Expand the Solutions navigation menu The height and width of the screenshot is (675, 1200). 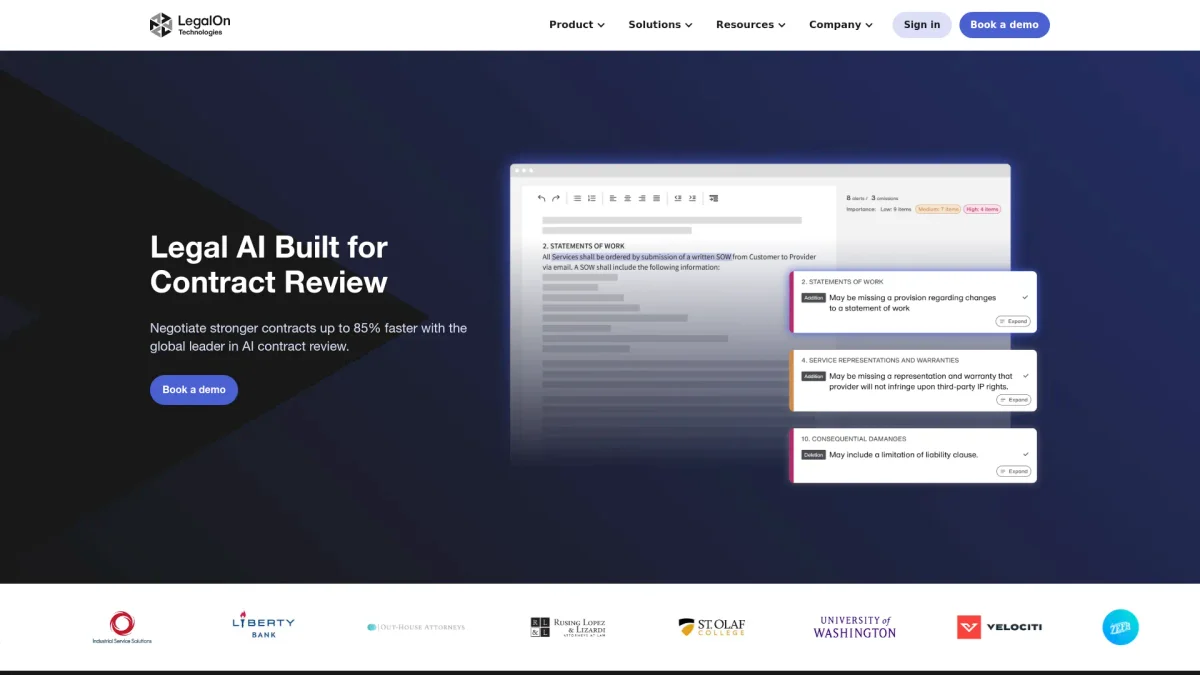660,25
